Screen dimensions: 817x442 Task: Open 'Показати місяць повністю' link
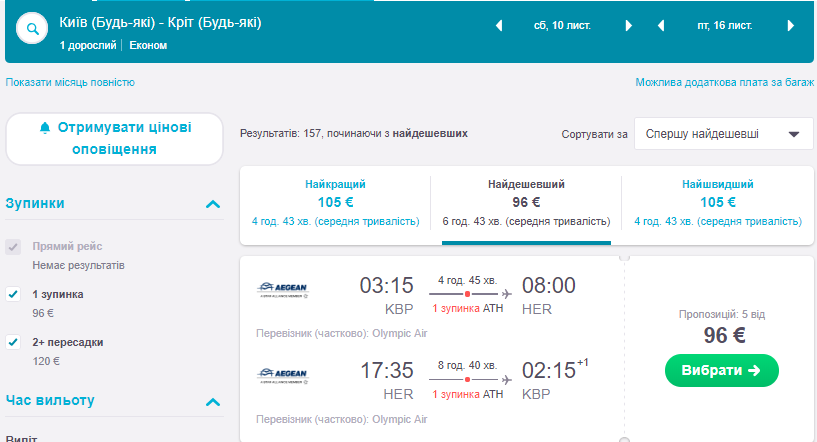click(70, 82)
